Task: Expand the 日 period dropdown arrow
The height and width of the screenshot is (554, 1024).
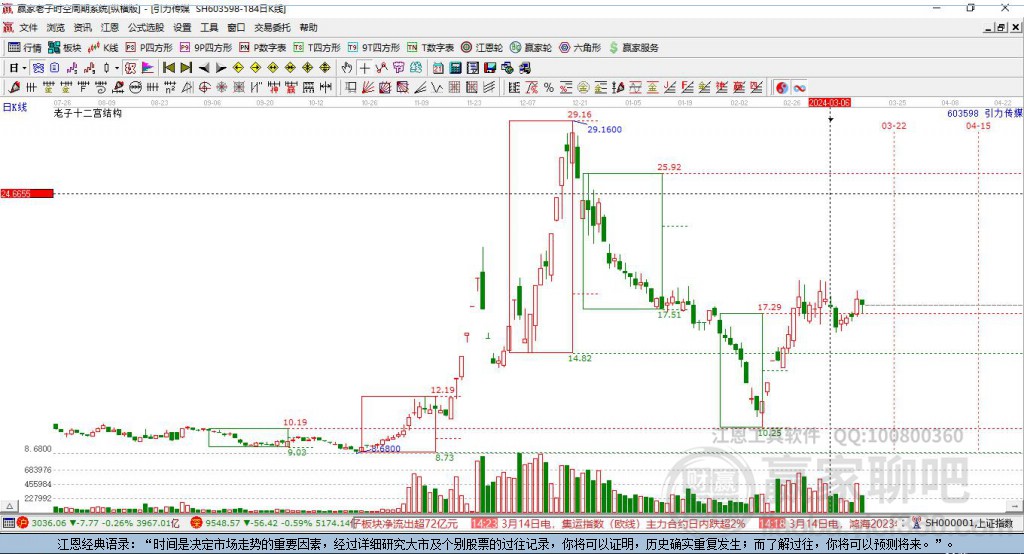Action: pos(24,68)
